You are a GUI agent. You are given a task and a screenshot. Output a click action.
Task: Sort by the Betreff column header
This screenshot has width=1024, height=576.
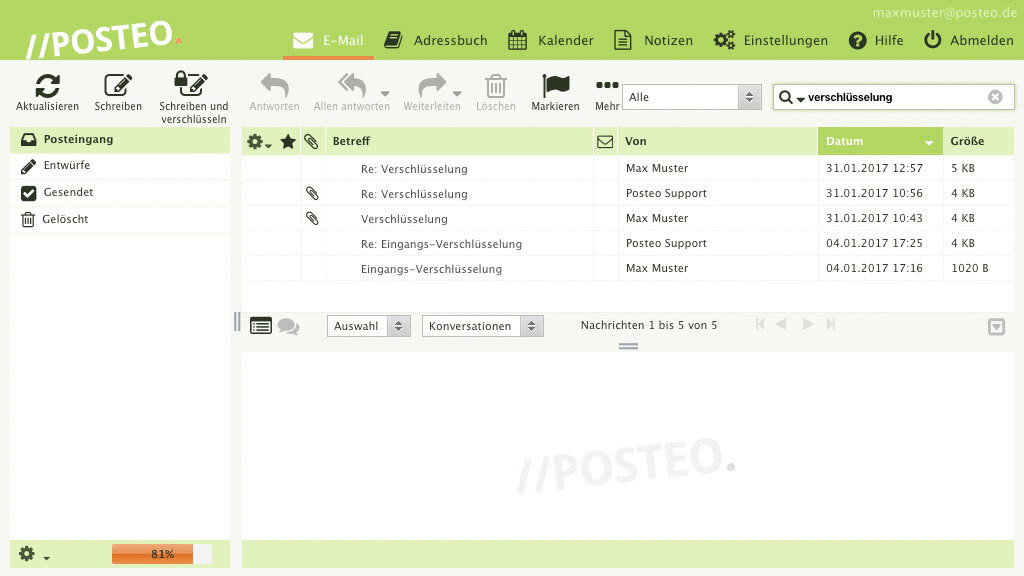click(459, 141)
